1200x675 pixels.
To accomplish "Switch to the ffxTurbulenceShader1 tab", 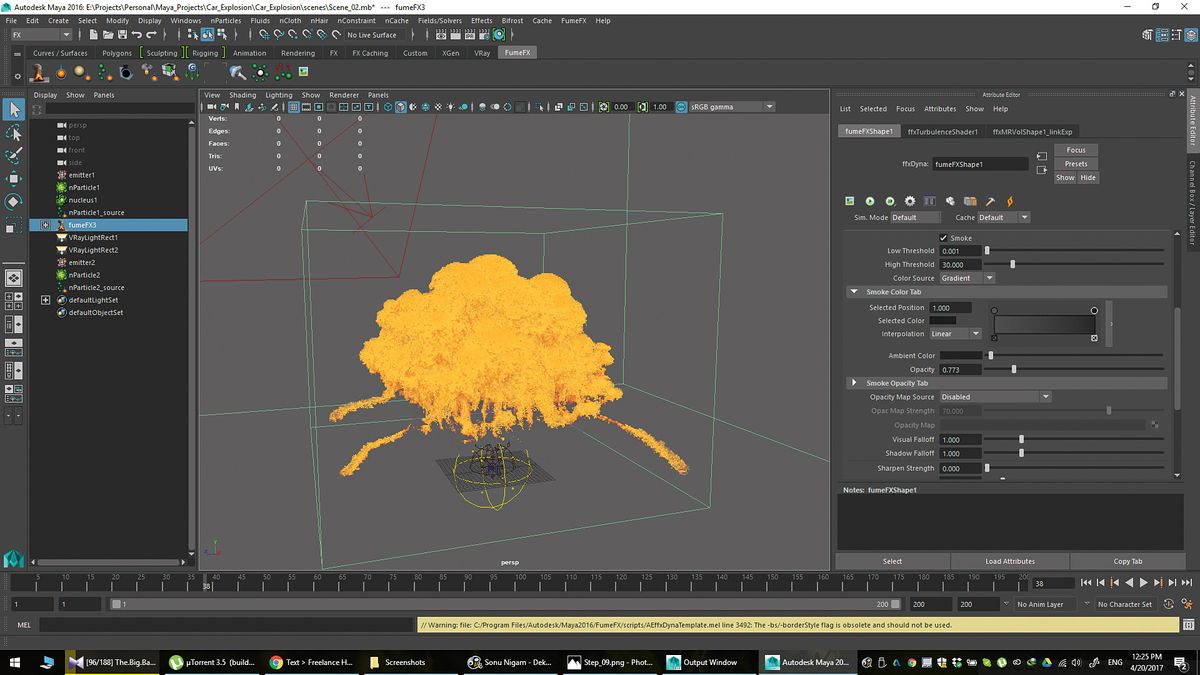I will [x=942, y=131].
